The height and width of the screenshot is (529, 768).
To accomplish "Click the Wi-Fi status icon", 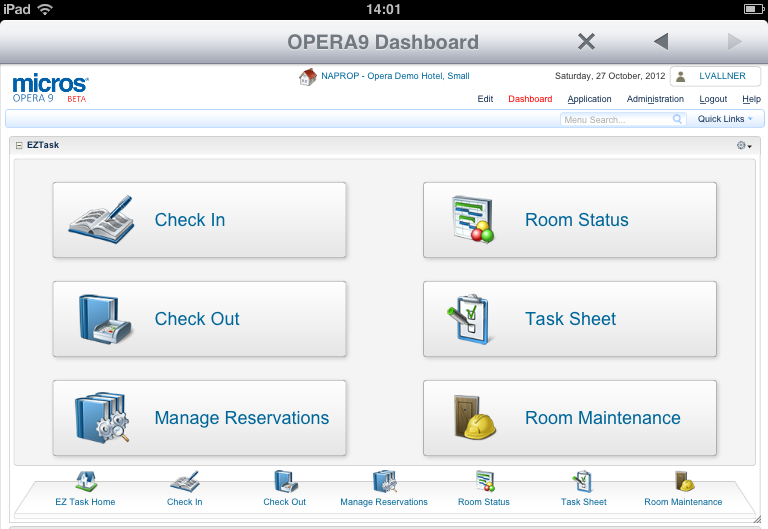I will click(45, 9).
